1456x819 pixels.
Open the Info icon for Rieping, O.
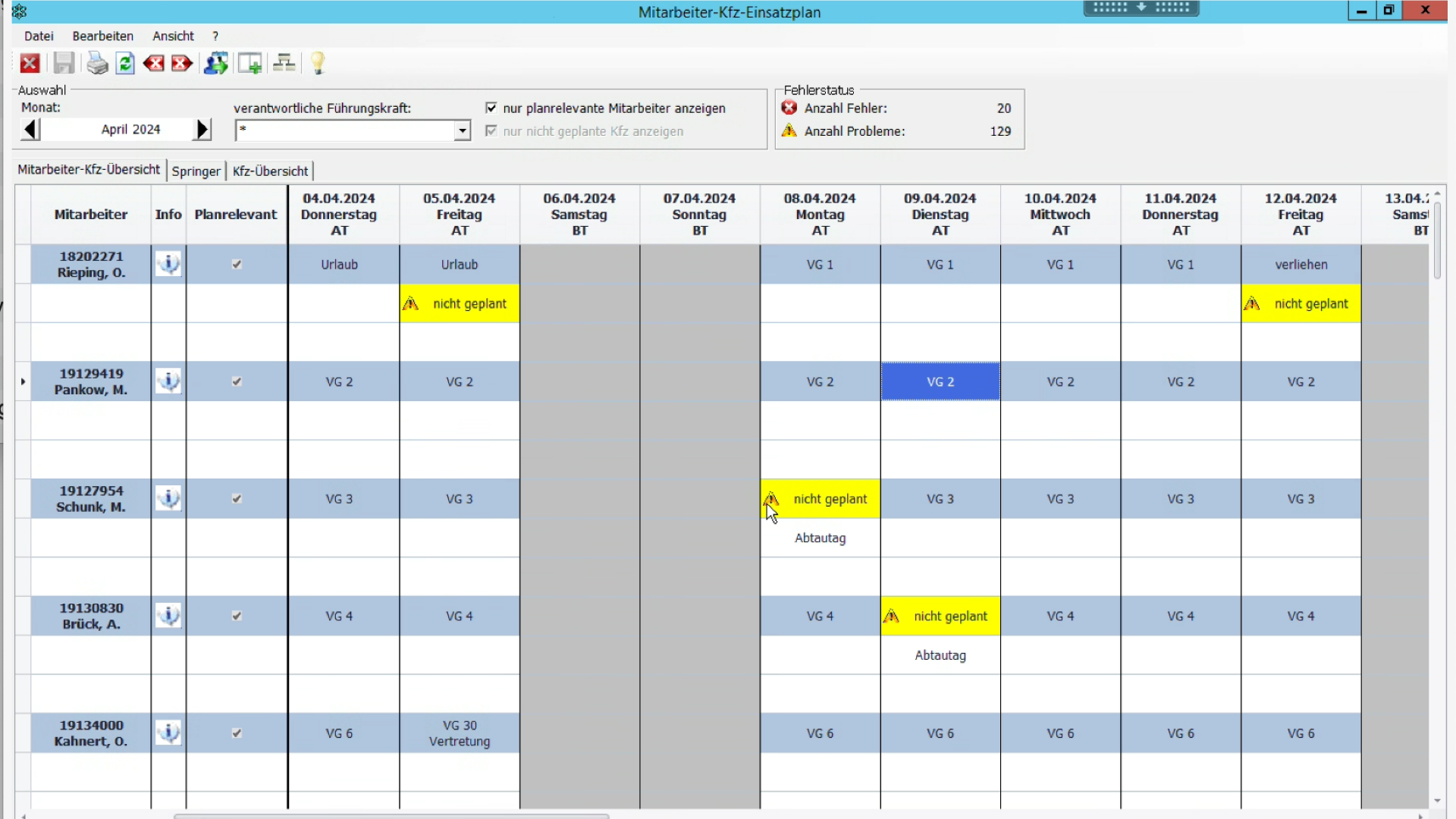click(x=168, y=264)
